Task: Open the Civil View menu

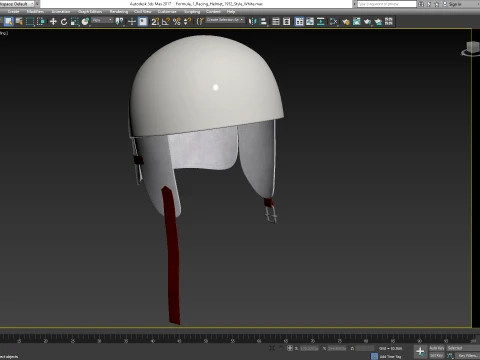Action: [x=142, y=11]
